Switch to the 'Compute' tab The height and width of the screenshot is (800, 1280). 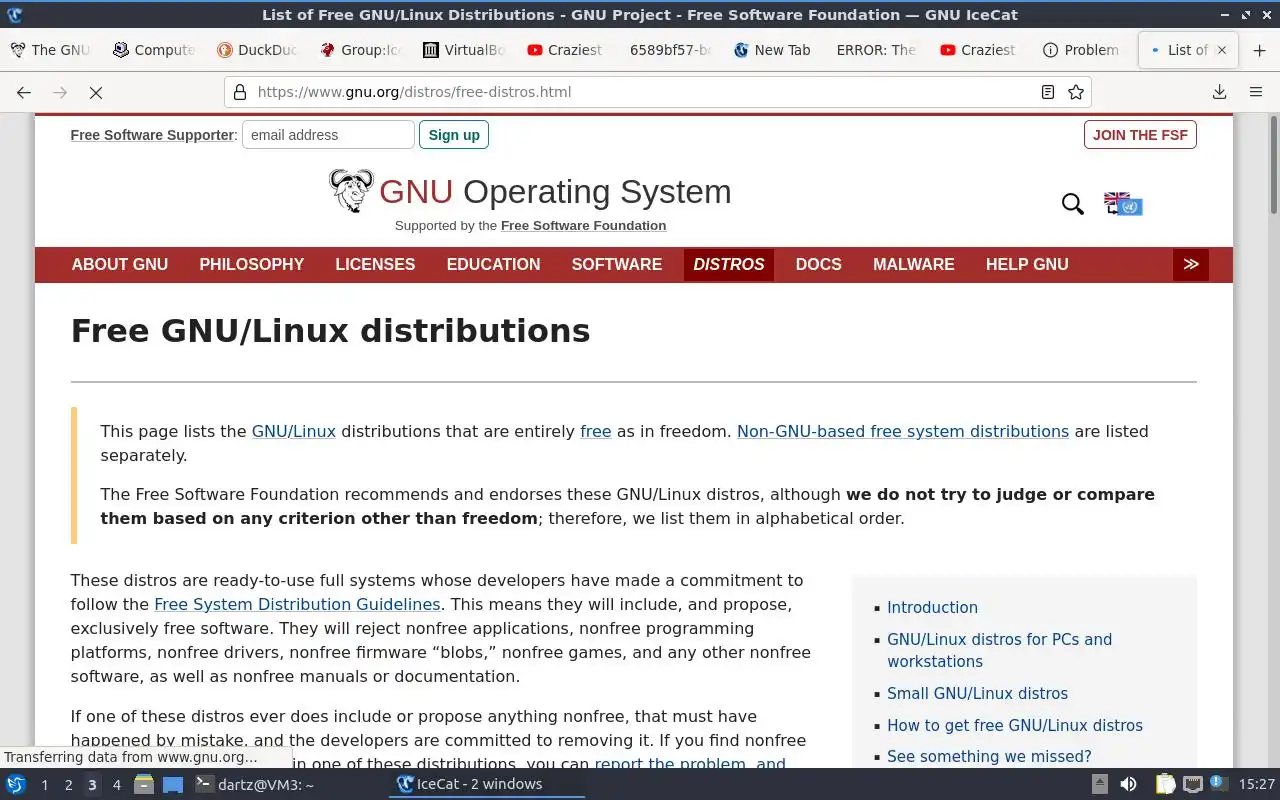tap(154, 50)
